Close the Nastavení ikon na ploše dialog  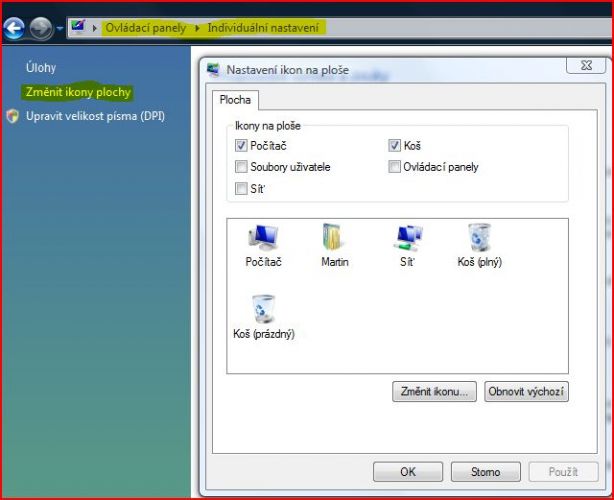(x=586, y=65)
